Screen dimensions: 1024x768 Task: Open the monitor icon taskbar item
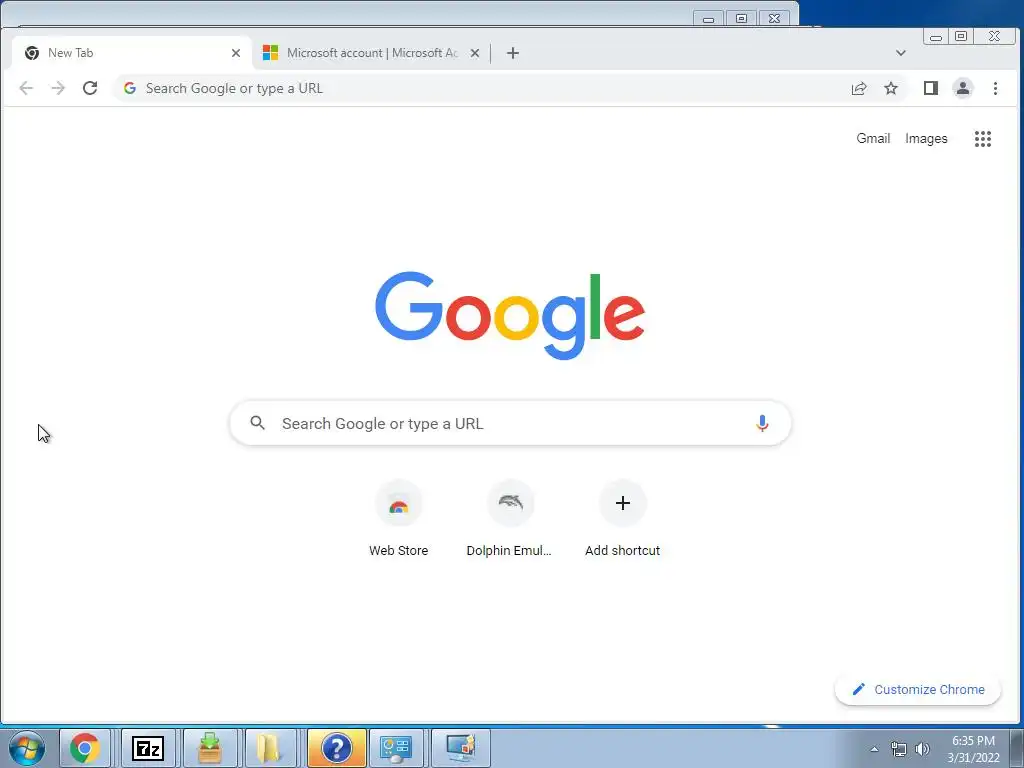pos(460,748)
